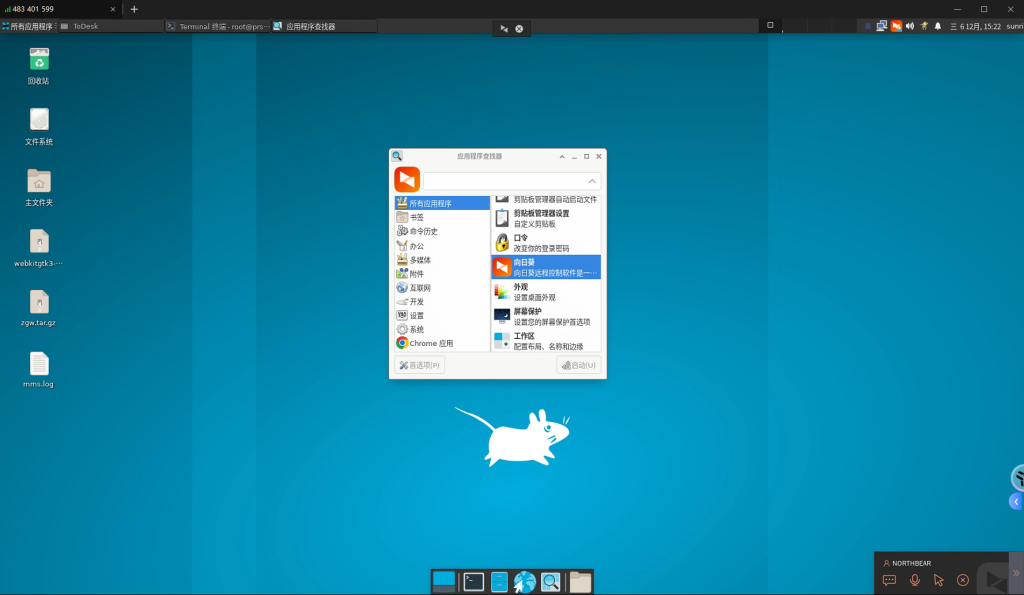This screenshot has height=595, width=1024.
Task: Select the 互联网 category in the sidebar
Action: [x=424, y=288]
